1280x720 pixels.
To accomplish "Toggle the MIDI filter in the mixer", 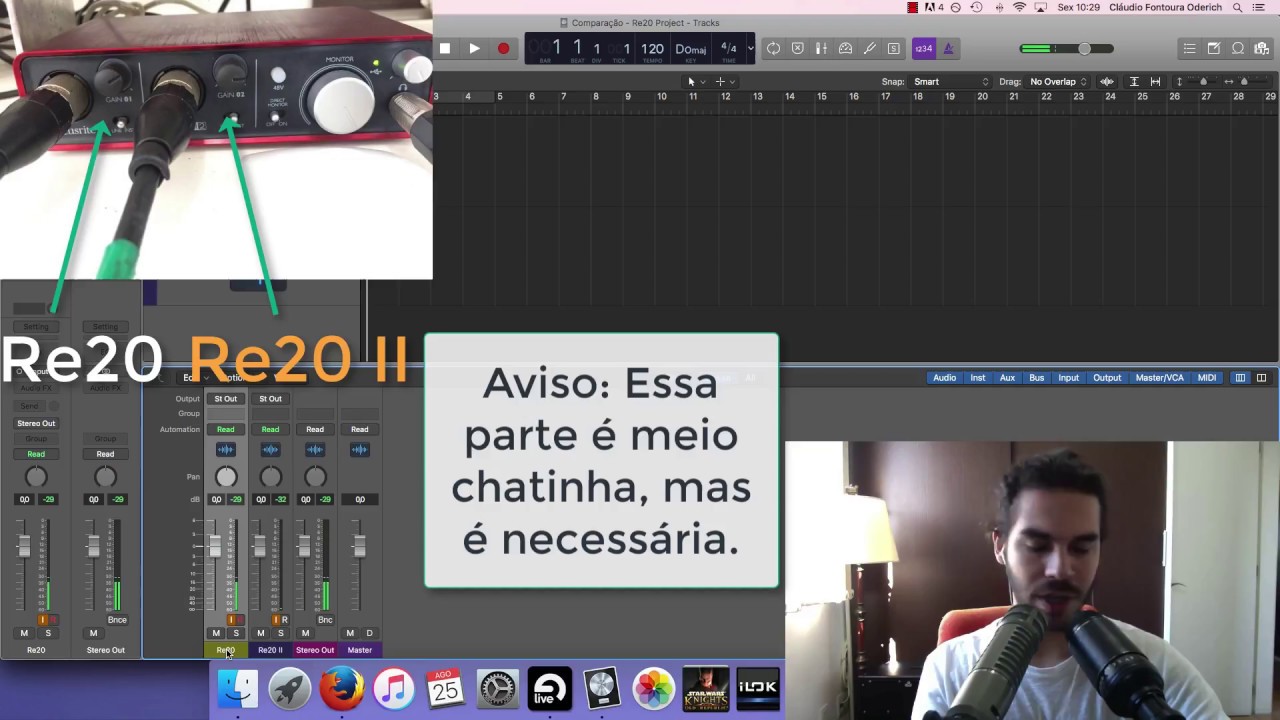I will coord(1207,378).
